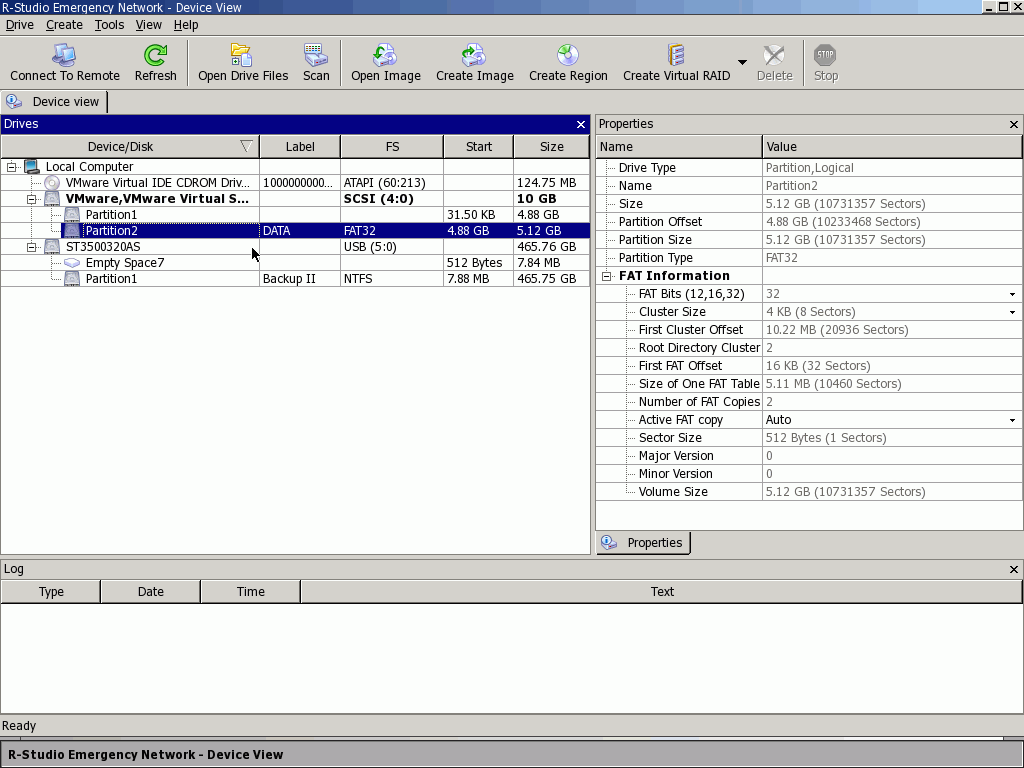1024x768 pixels.
Task: Open the Cluster Size value dropdown
Action: click(1012, 312)
